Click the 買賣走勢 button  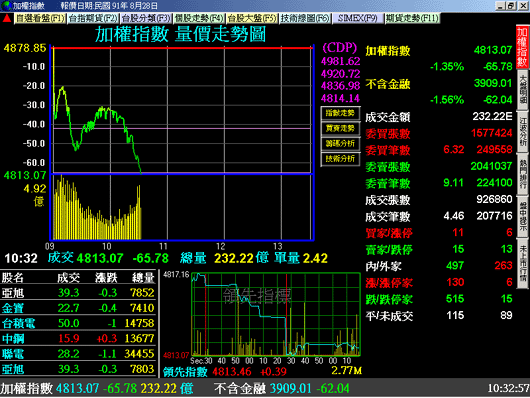pos(340,128)
